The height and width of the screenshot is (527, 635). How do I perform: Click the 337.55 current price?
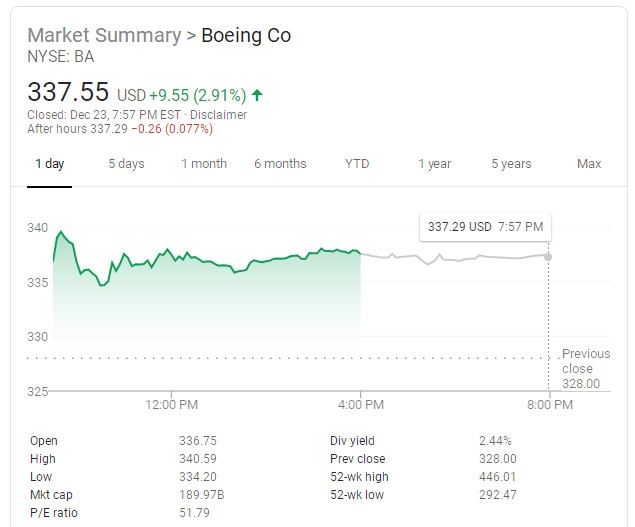68,93
